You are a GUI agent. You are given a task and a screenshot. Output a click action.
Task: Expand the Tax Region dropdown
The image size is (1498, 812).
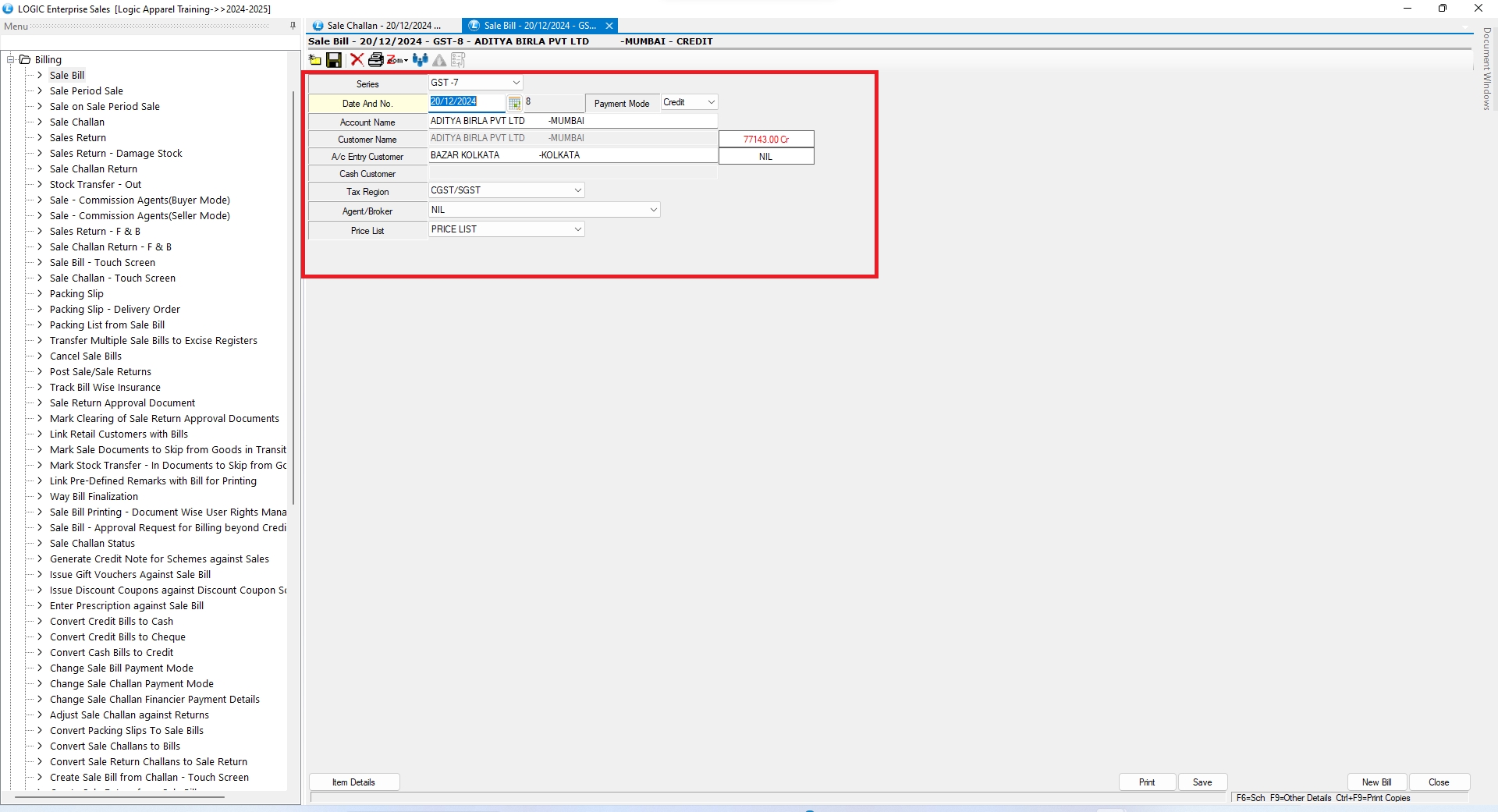[577, 190]
